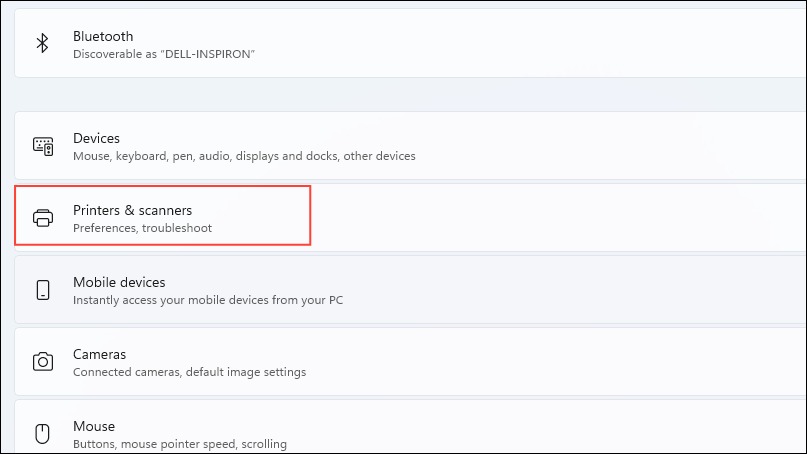Click empty area of the Devices card
807x454 pixels.
click(592, 146)
